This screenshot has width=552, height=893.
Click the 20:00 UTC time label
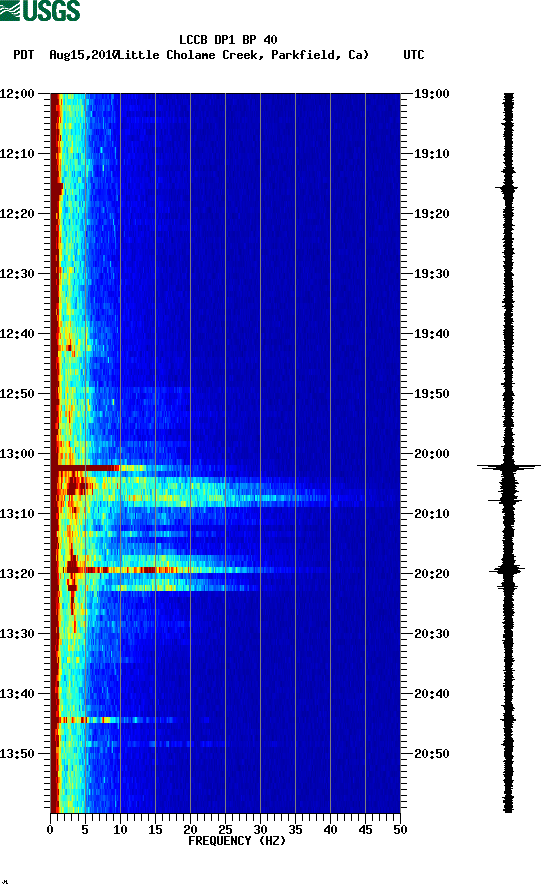431,453
